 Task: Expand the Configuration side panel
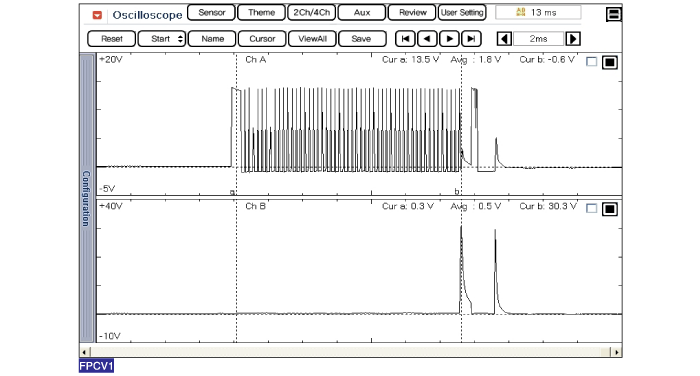coord(87,198)
